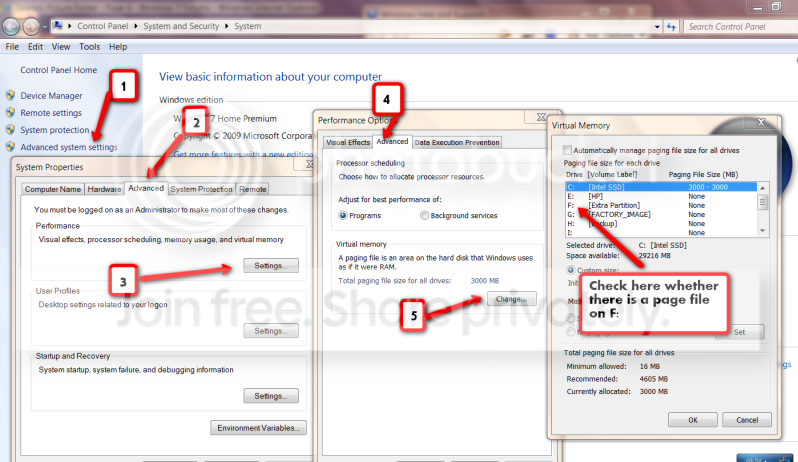Image resolution: width=798 pixels, height=462 pixels.
Task: Click the Control Panel icon in address bar
Action: tap(58, 25)
